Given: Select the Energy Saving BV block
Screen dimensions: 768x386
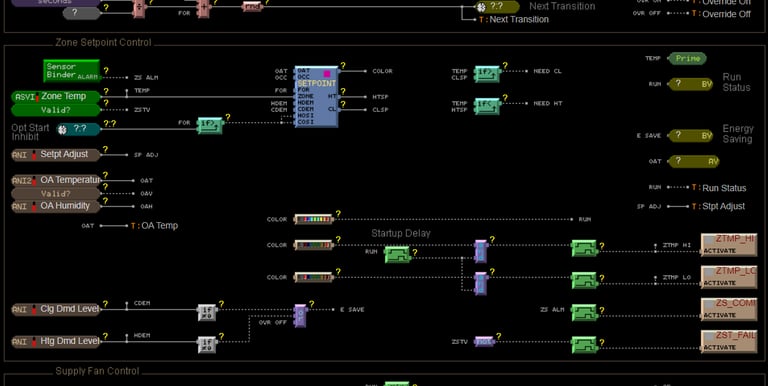Looking at the screenshot, I should pos(691,136).
